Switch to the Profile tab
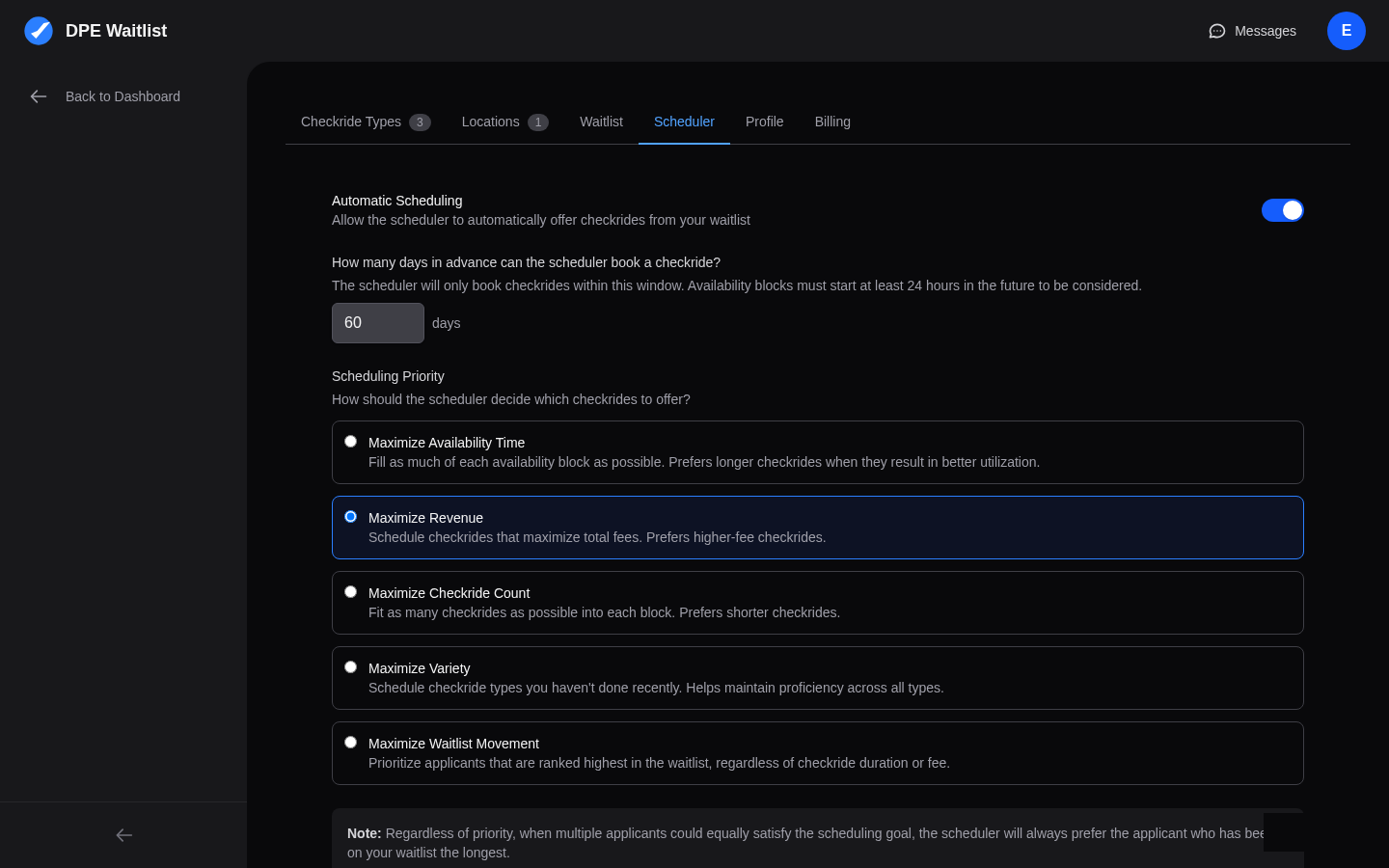Viewport: 1389px width, 868px height. point(764,122)
